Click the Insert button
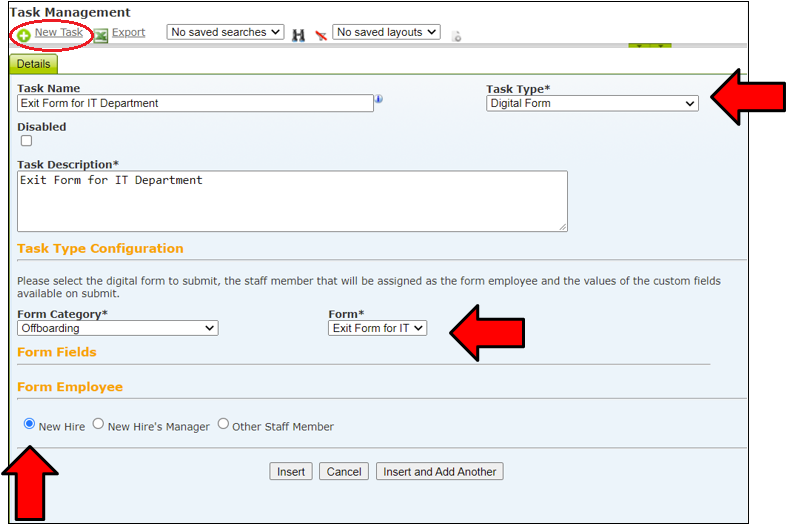Screen dimensions: 788x524 (290, 471)
